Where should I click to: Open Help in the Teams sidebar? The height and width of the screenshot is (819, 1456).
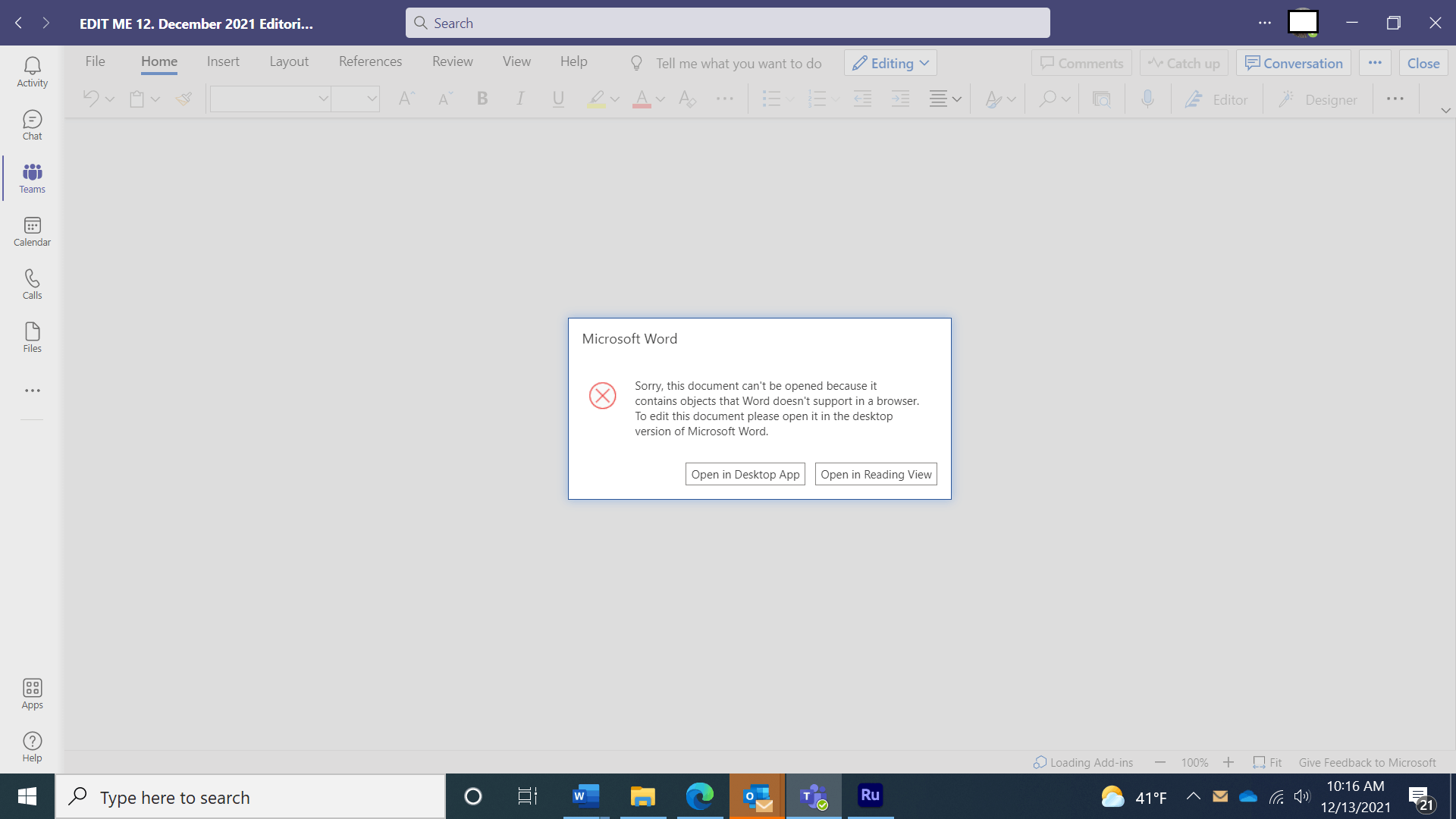click(32, 747)
